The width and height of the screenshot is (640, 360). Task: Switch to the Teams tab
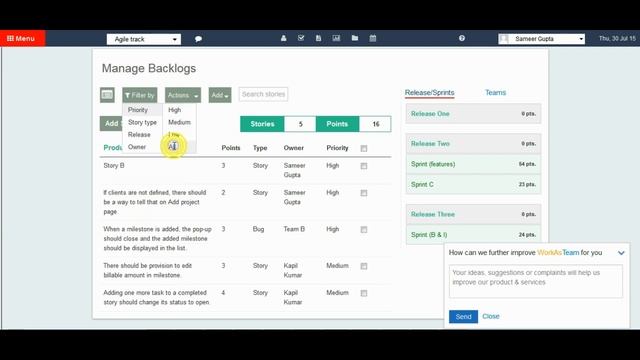496,93
